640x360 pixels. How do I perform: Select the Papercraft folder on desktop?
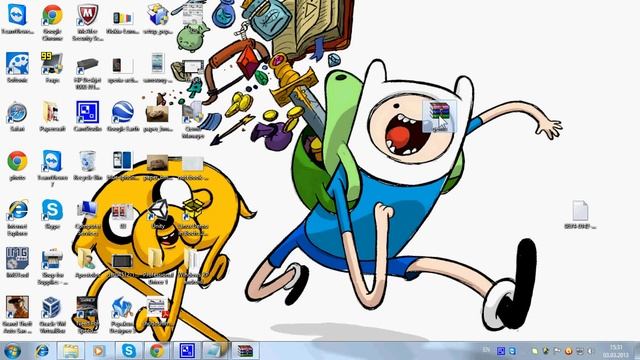click(x=52, y=112)
